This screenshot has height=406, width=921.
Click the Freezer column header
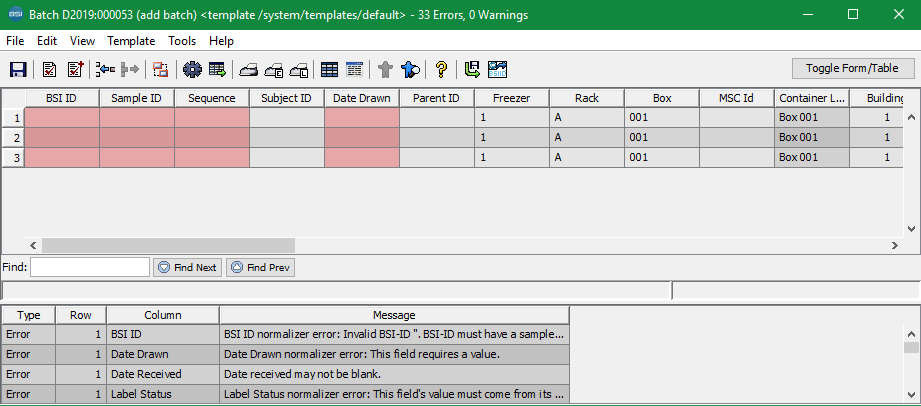pos(512,98)
